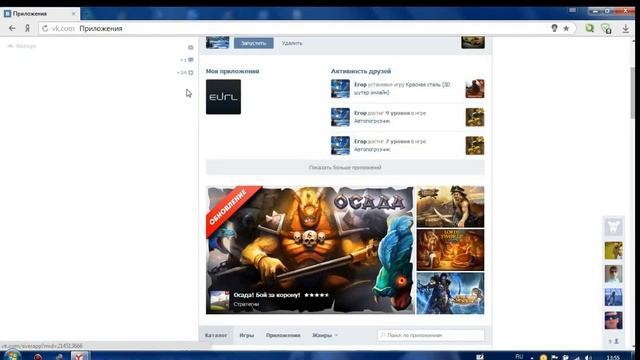Open the yellow avatar in chat sidebar
The image size is (640, 360).
613,251
